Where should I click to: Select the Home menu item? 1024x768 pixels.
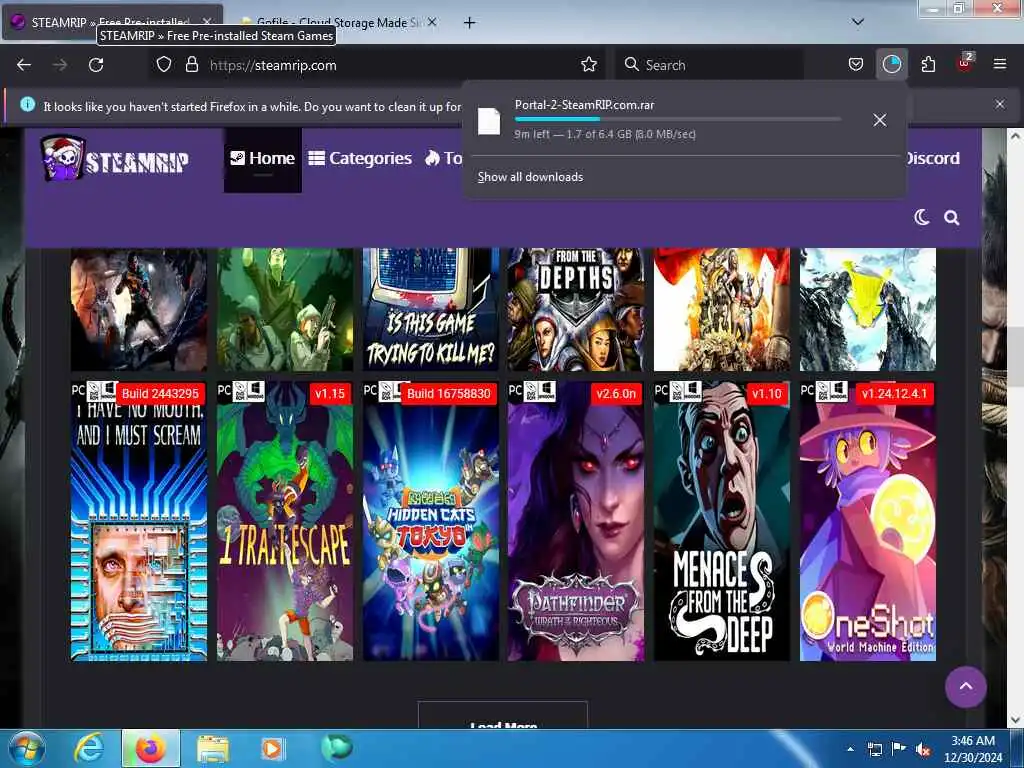pos(263,159)
